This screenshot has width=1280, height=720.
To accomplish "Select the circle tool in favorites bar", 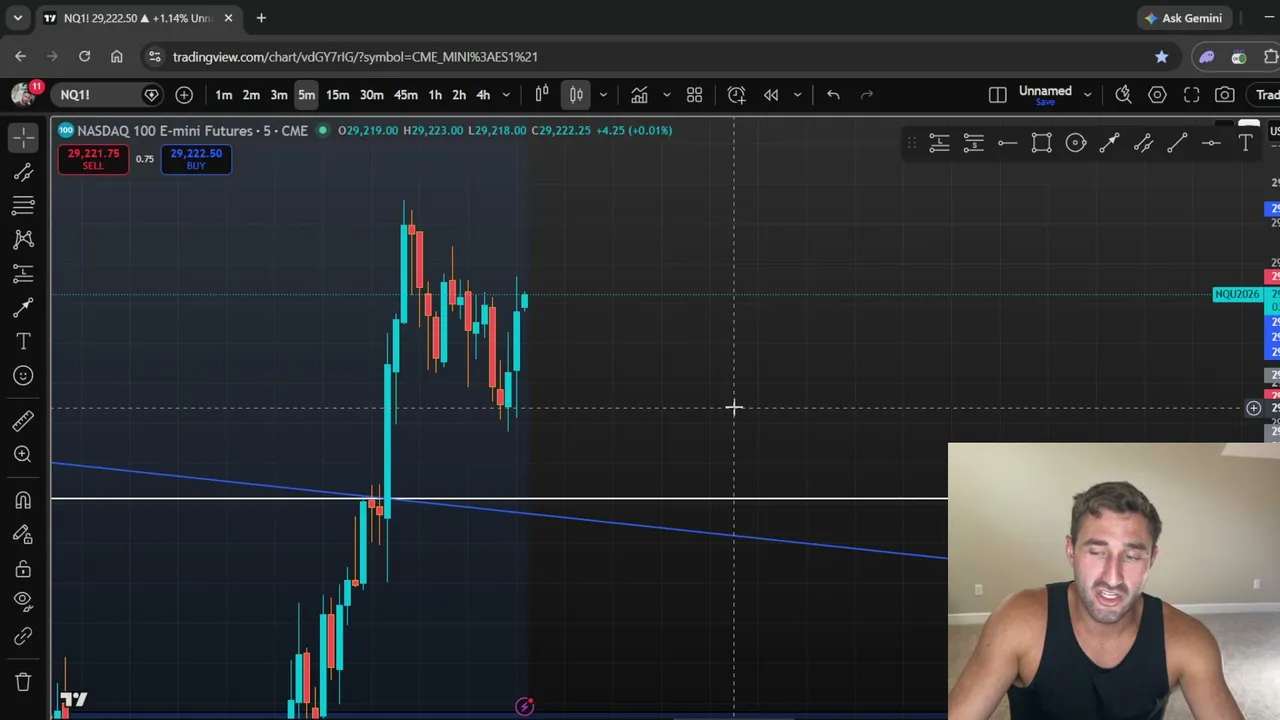I will coord(1075,143).
